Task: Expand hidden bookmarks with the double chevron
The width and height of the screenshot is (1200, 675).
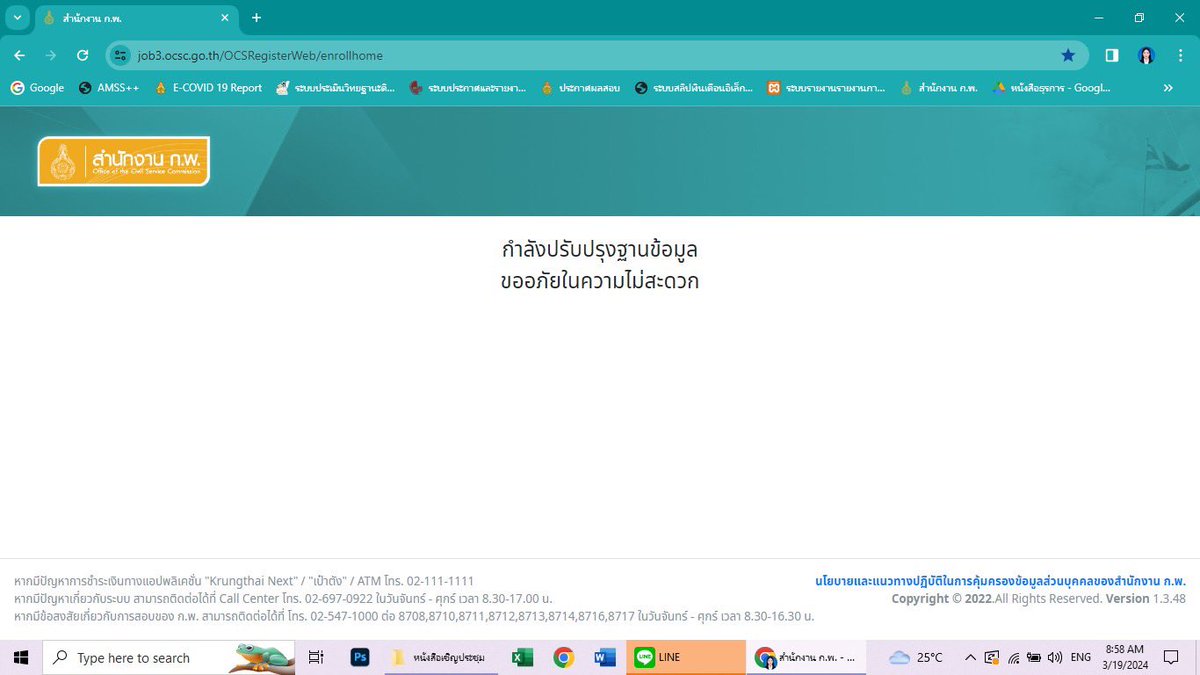Action: [x=1167, y=88]
